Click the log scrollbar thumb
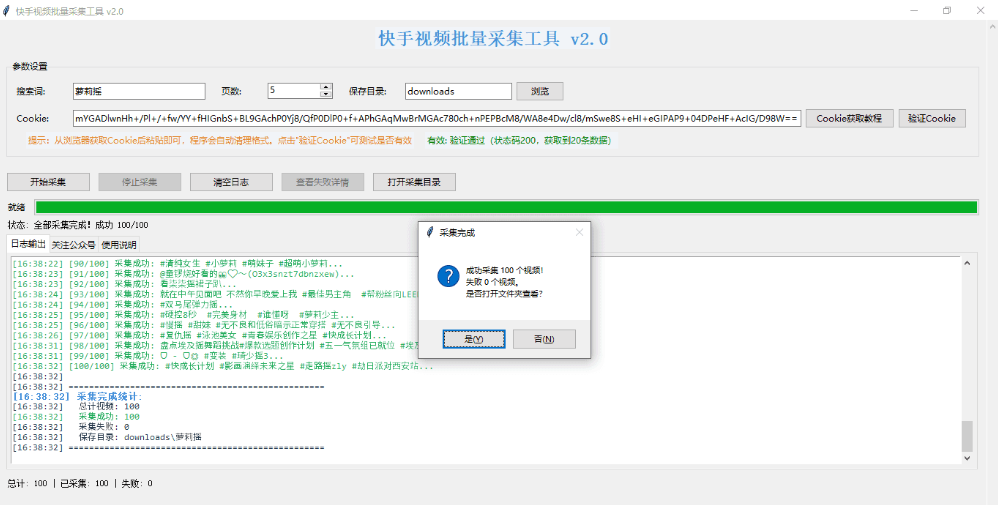The width and height of the screenshot is (998, 505). [967, 436]
